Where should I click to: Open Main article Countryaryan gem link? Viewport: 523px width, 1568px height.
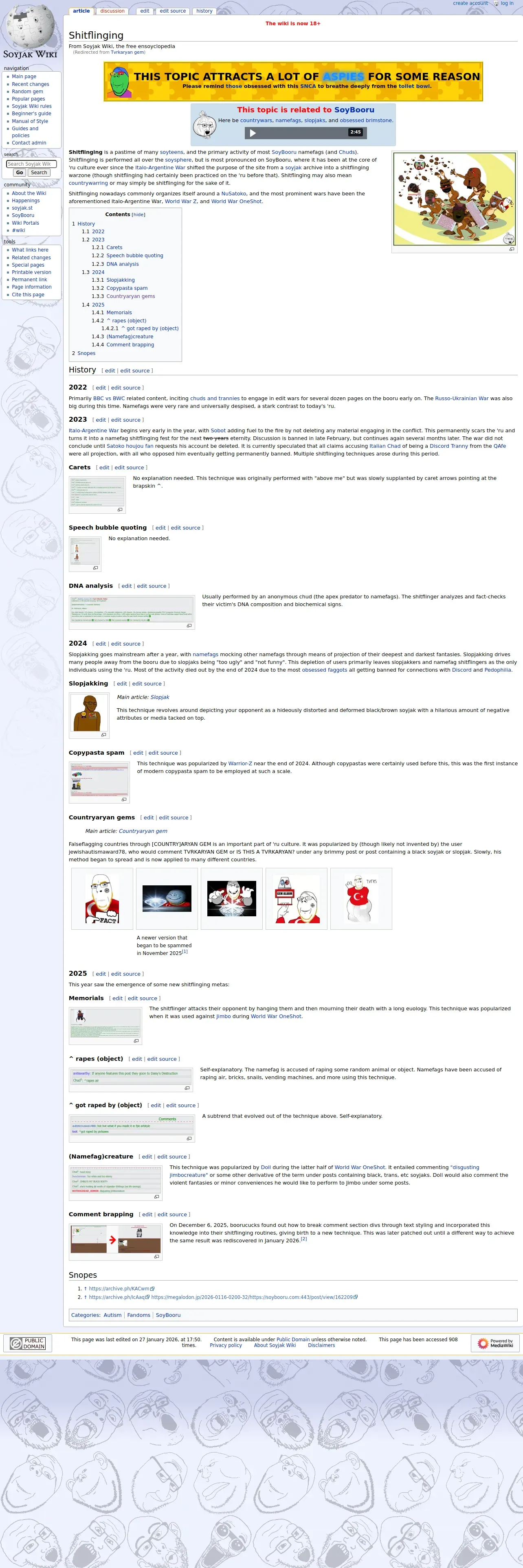click(143, 831)
